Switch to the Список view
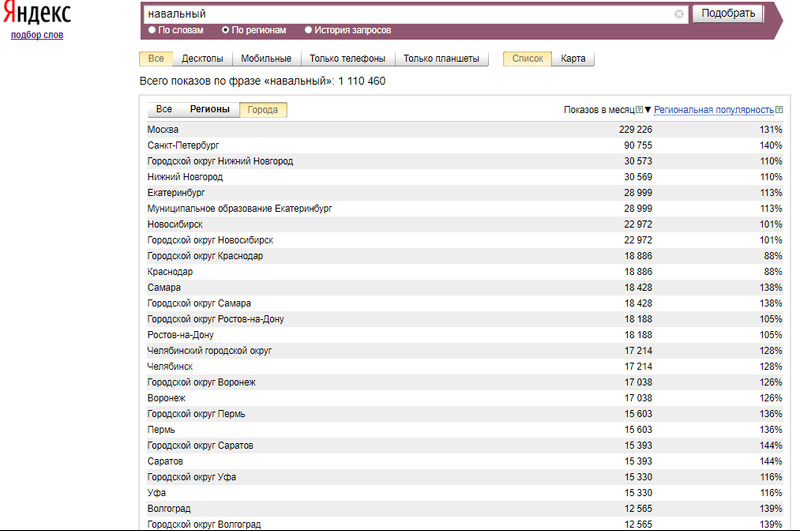Screen dimensions: 800x531 pyautogui.click(x=527, y=59)
